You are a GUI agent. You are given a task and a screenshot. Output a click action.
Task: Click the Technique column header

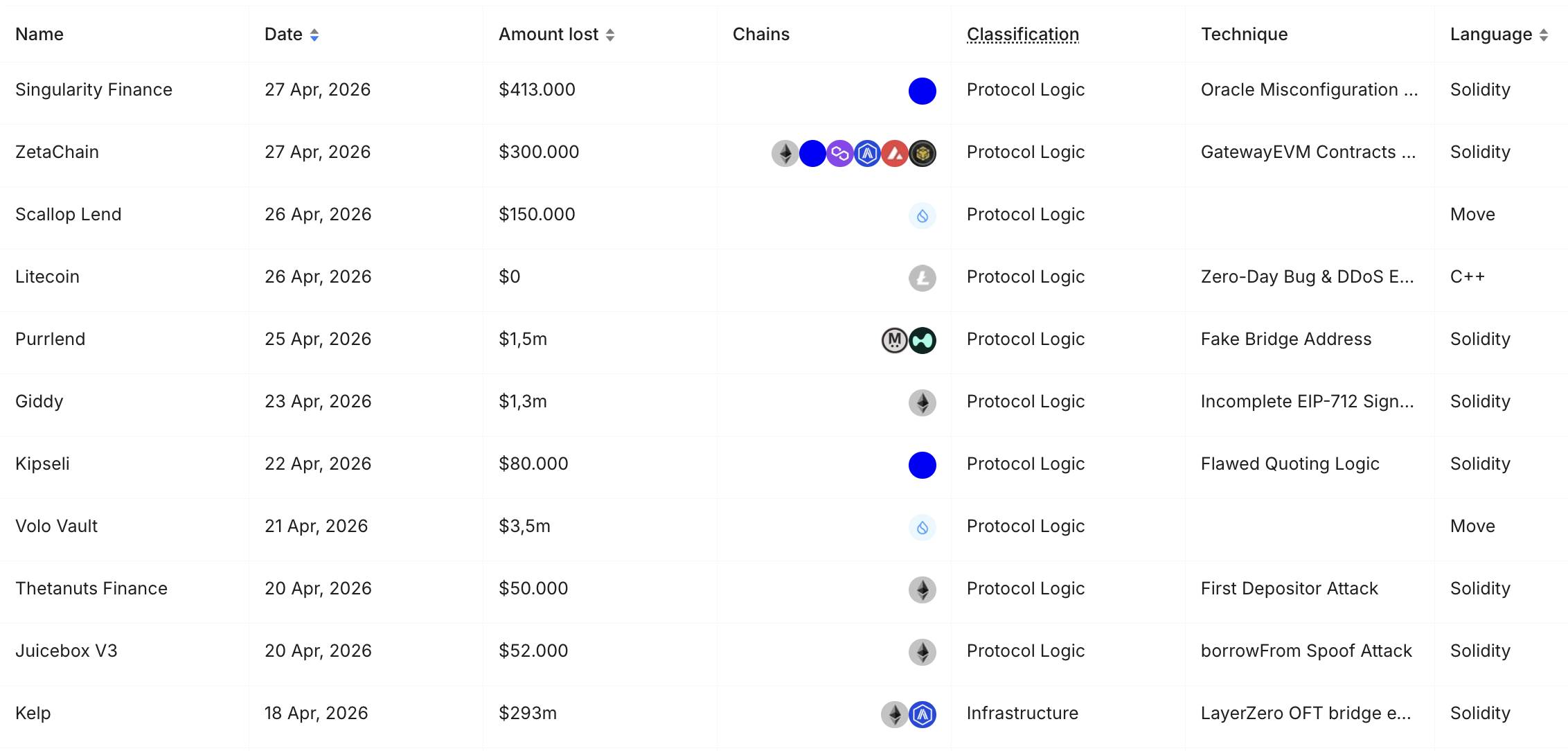[1244, 34]
